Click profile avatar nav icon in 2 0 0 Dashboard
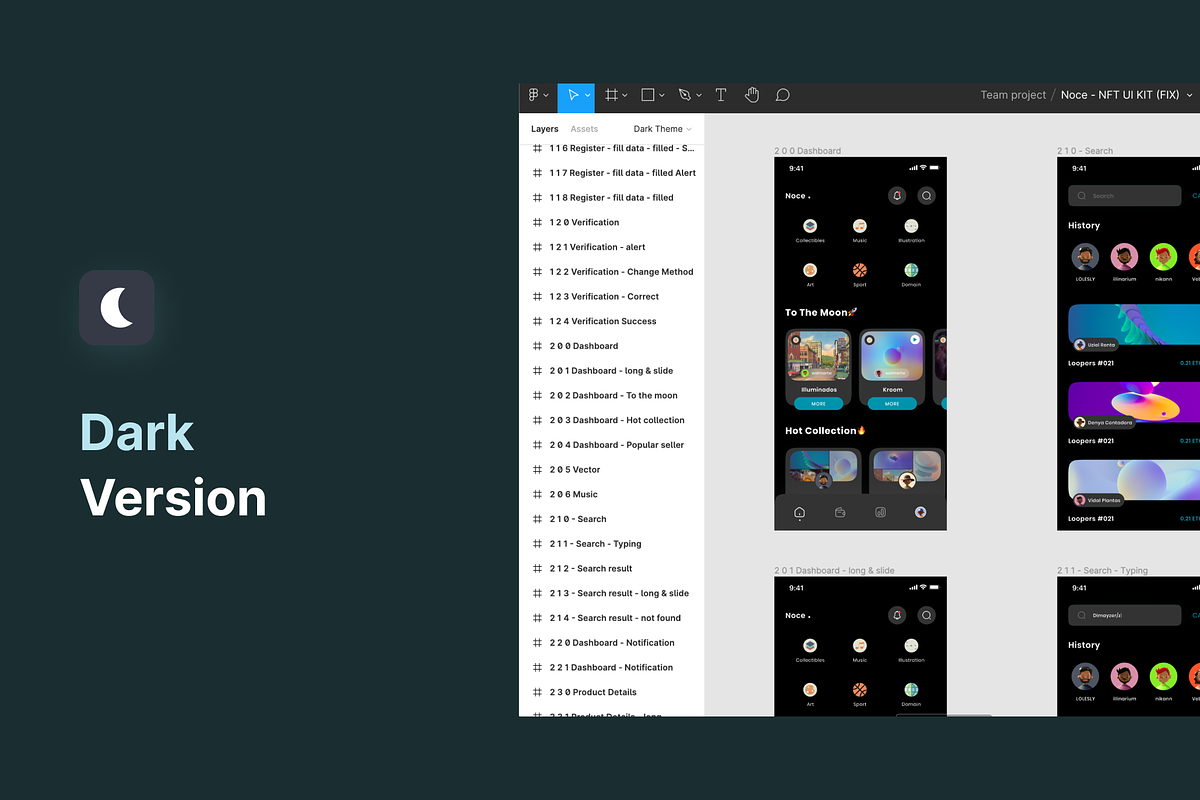Viewport: 1200px width, 800px height. point(921,512)
